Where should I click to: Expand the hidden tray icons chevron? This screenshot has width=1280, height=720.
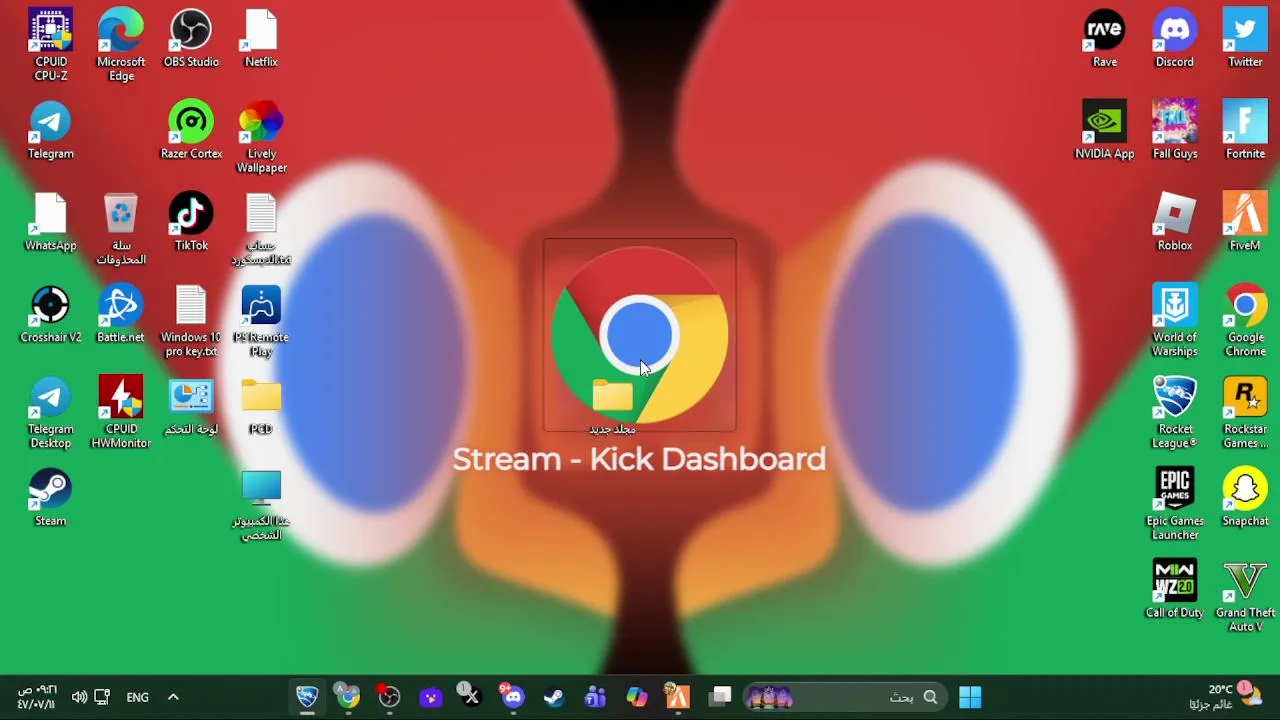[173, 697]
